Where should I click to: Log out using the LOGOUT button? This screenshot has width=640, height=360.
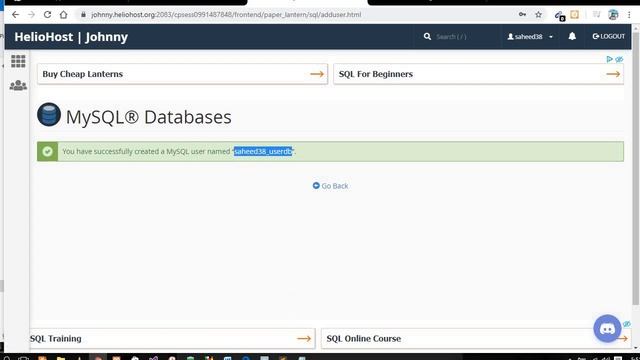click(609, 36)
